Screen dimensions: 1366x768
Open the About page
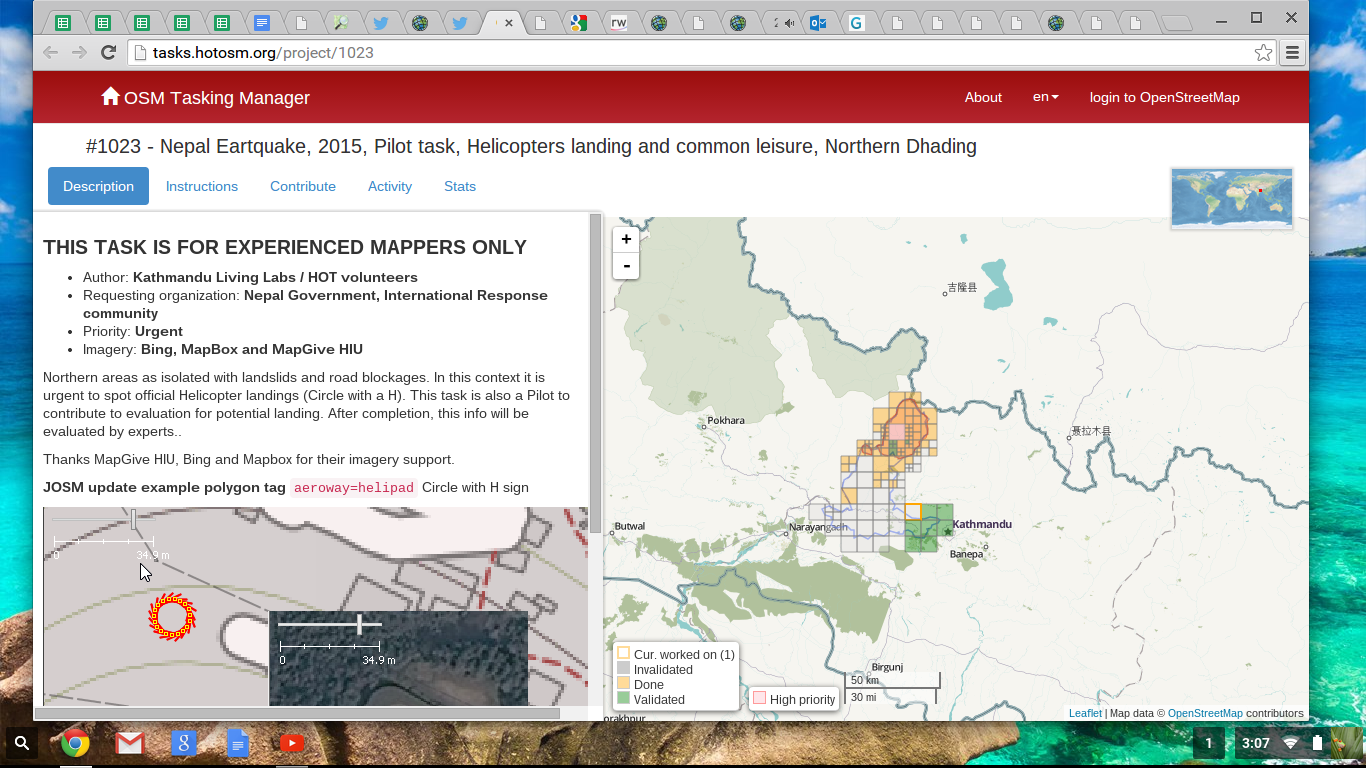coord(983,97)
